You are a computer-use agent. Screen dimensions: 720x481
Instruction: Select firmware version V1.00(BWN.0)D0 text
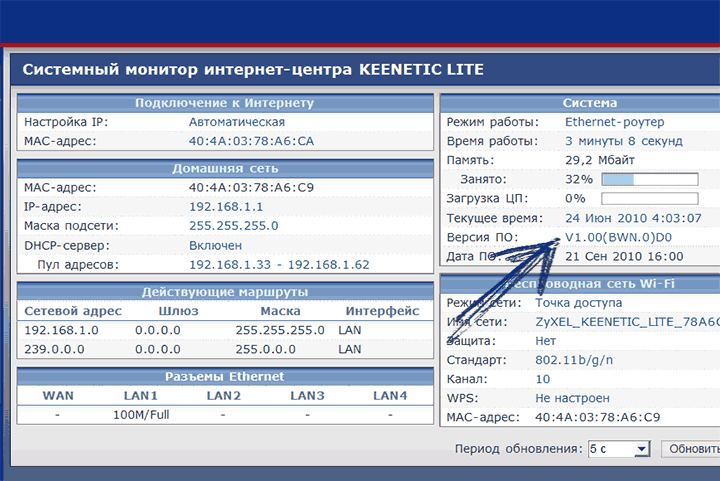(618, 237)
